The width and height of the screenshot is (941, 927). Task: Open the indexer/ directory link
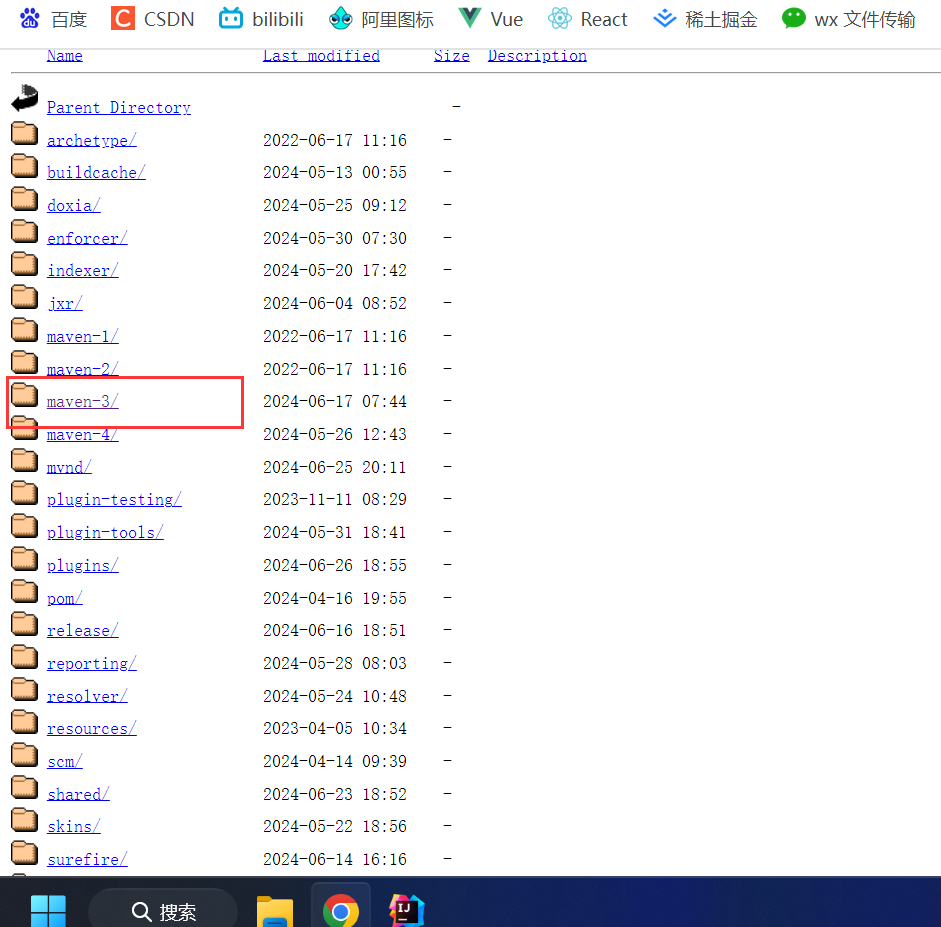(83, 271)
